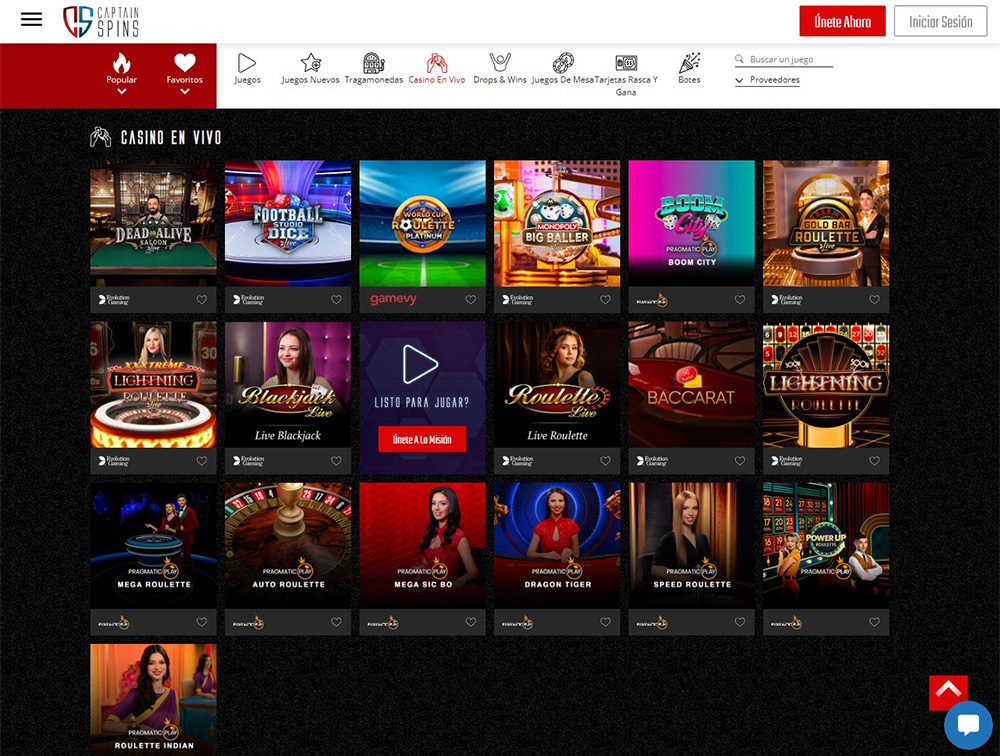Image resolution: width=1000 pixels, height=756 pixels.
Task: Click the Iniciar Sesión button
Action: pyautogui.click(x=941, y=22)
